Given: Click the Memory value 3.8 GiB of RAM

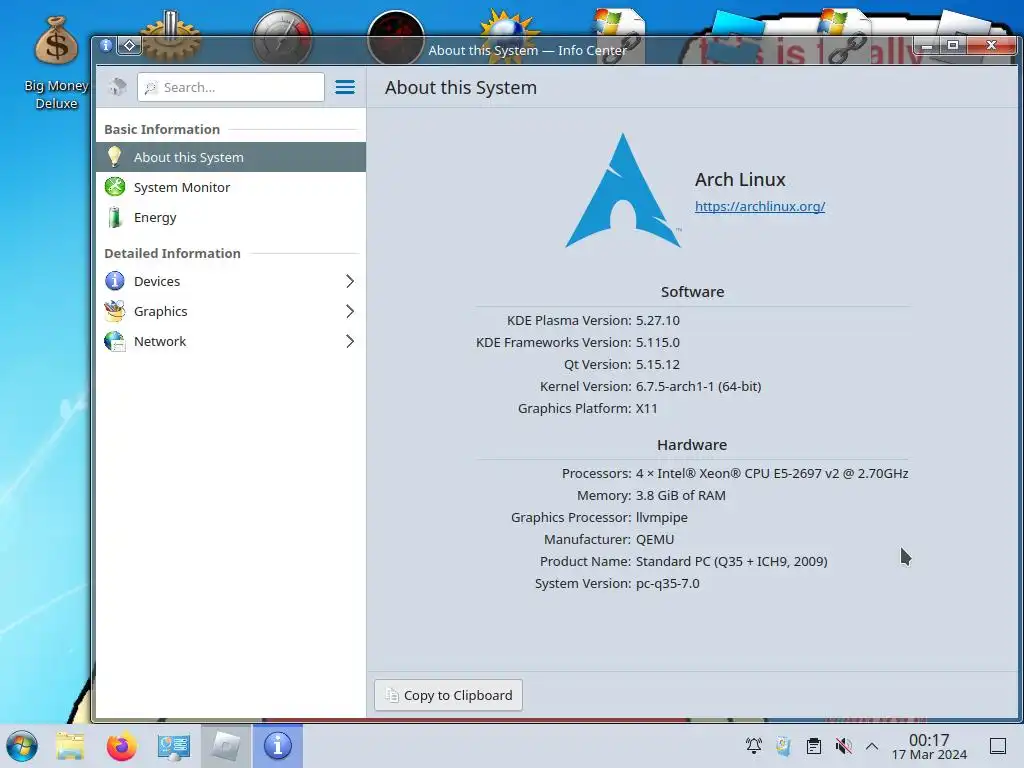Looking at the screenshot, I should [x=680, y=496].
